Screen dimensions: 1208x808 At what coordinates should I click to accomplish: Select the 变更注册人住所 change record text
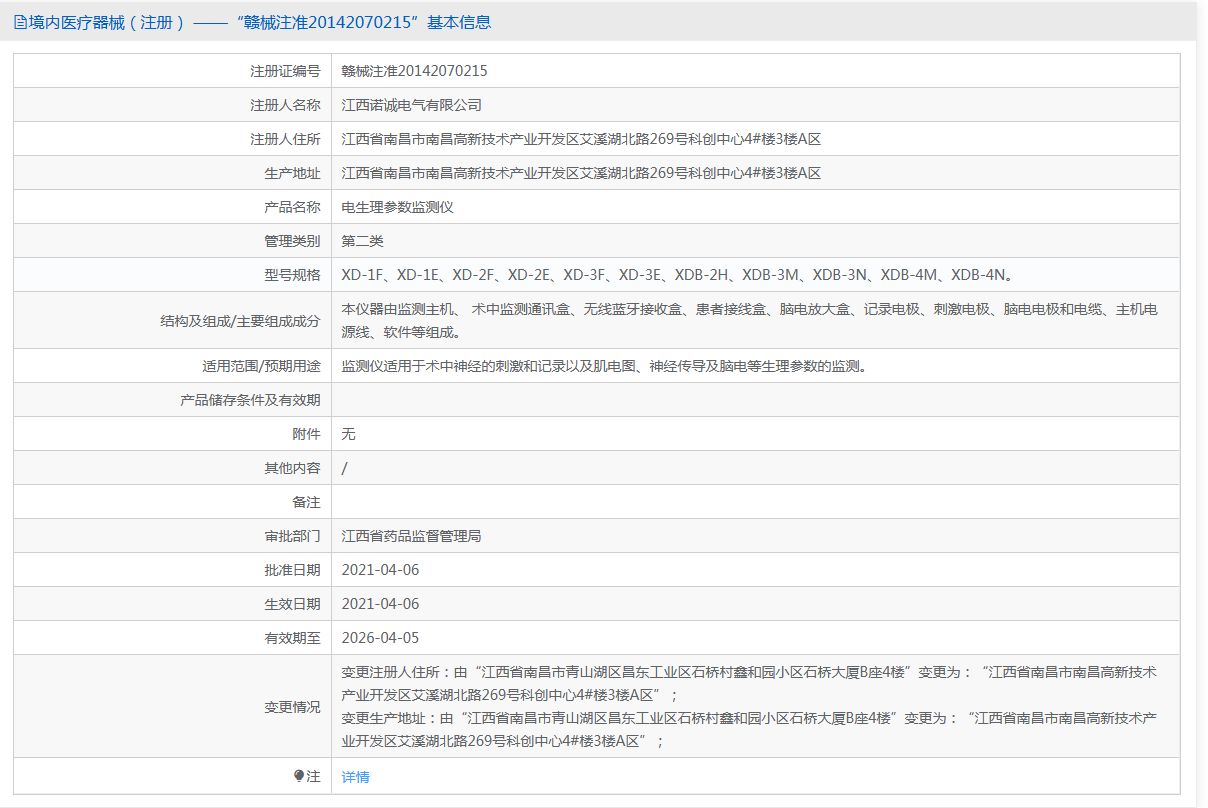click(750, 683)
